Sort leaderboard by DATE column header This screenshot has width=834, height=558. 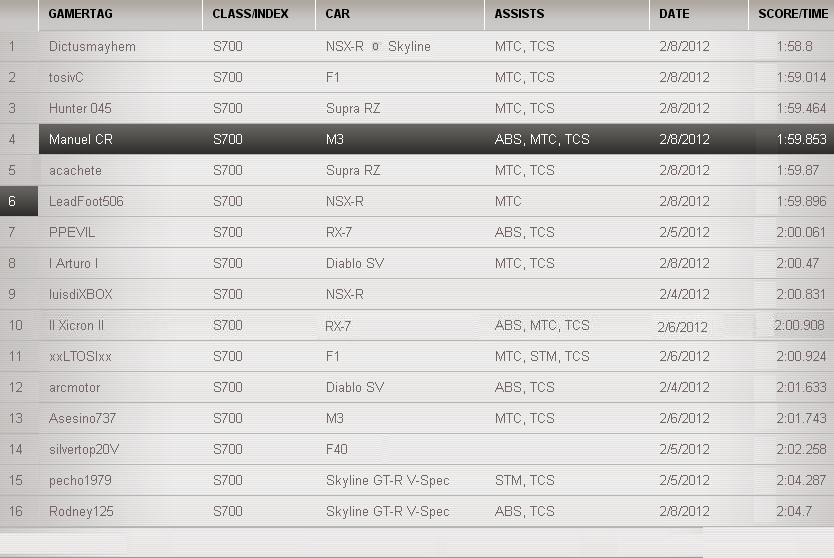click(674, 14)
